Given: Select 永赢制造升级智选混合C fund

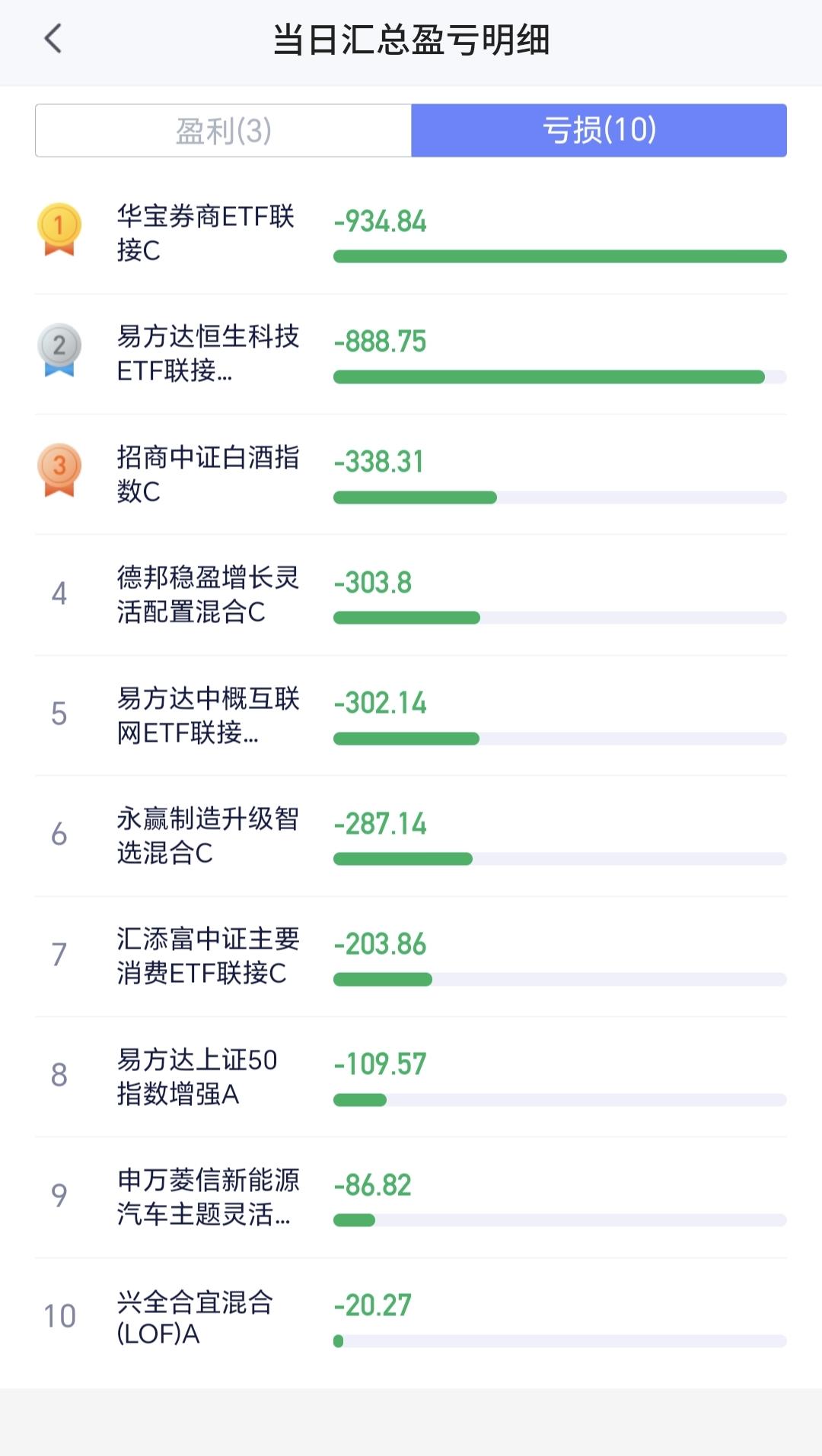Looking at the screenshot, I should coord(411,836).
